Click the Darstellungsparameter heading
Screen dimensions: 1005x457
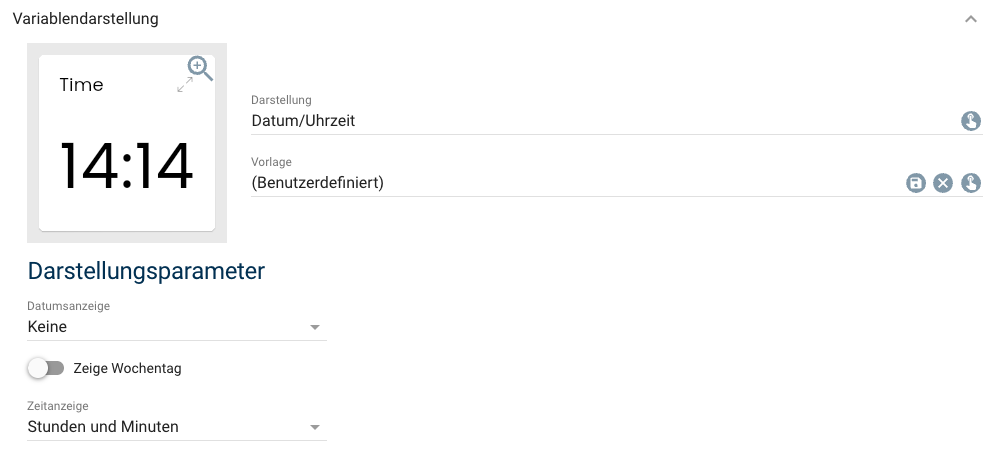tap(146, 271)
